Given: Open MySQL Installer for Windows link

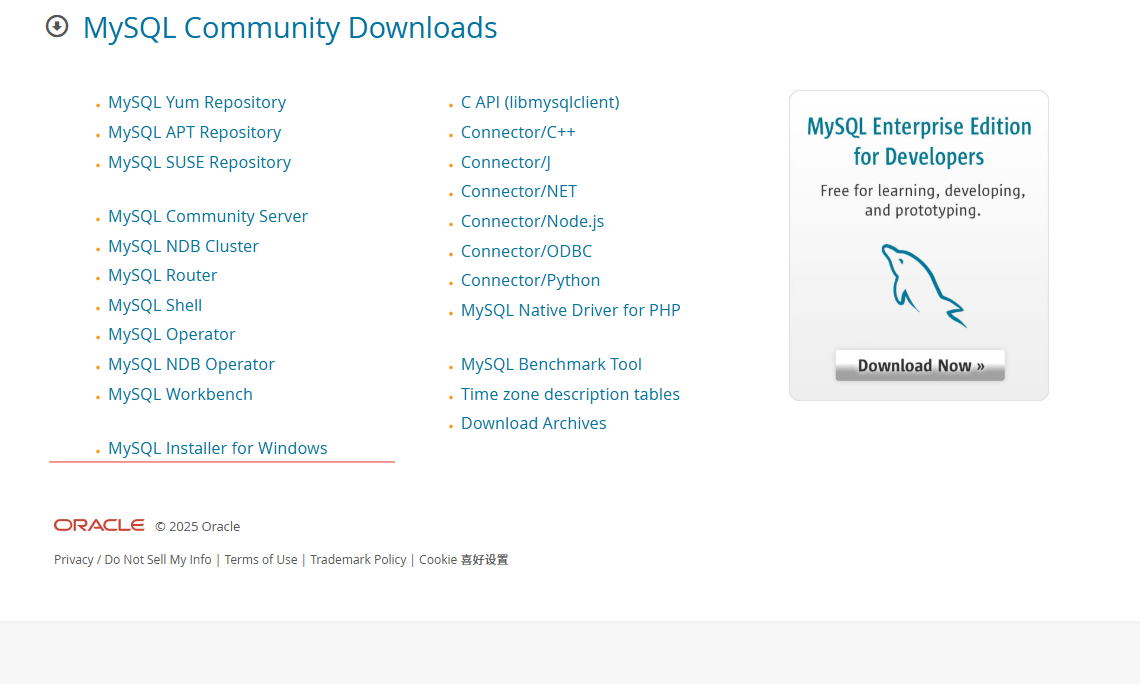Looking at the screenshot, I should pyautogui.click(x=217, y=448).
